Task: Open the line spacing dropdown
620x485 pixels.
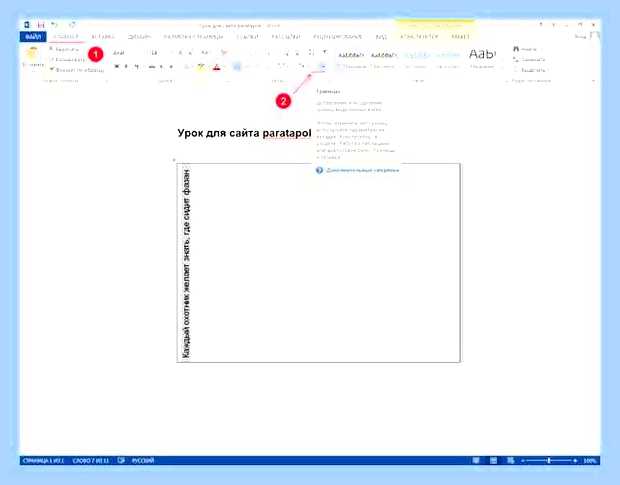Action: point(283,67)
